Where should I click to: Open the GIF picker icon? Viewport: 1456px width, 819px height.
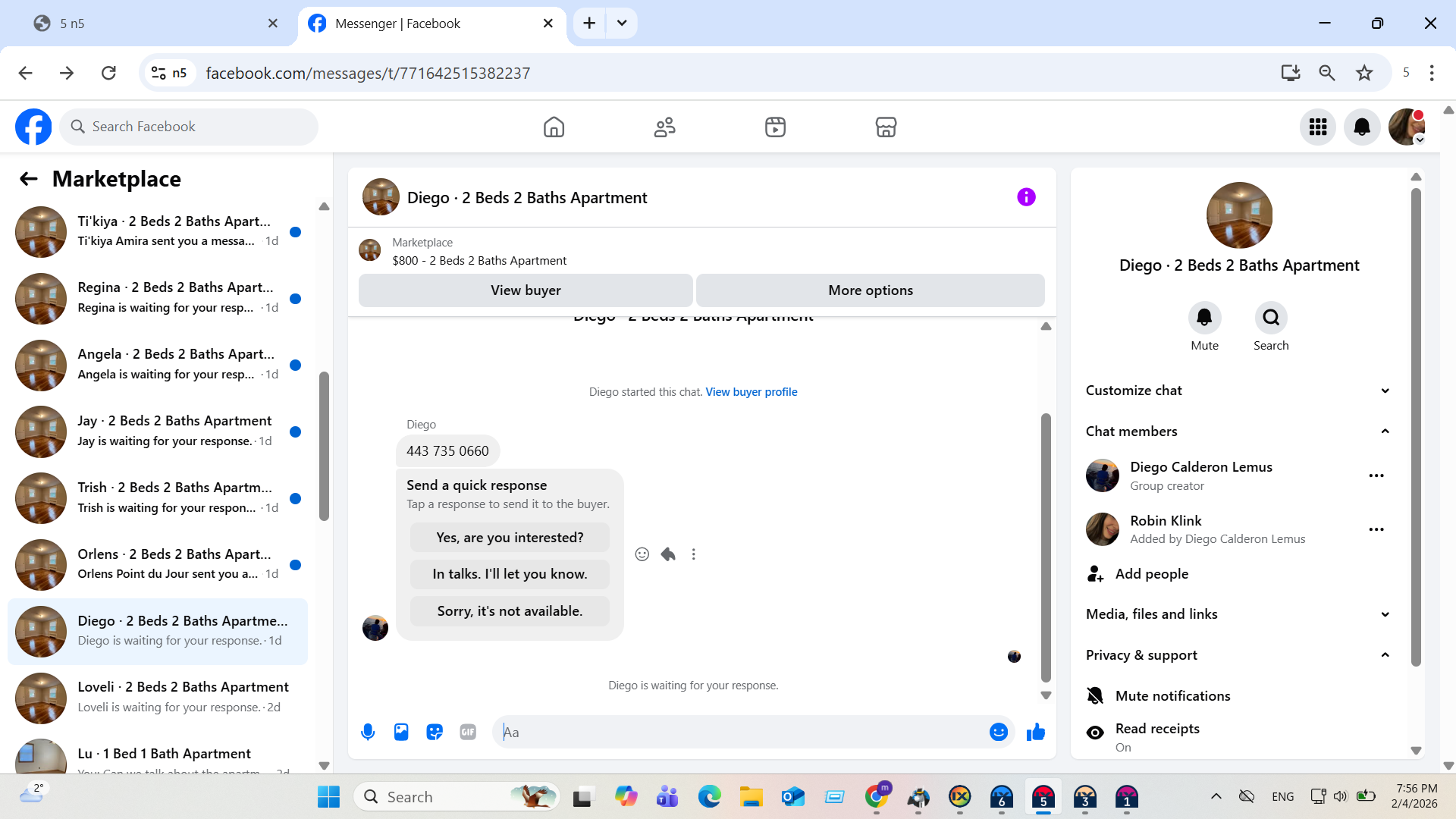[468, 732]
